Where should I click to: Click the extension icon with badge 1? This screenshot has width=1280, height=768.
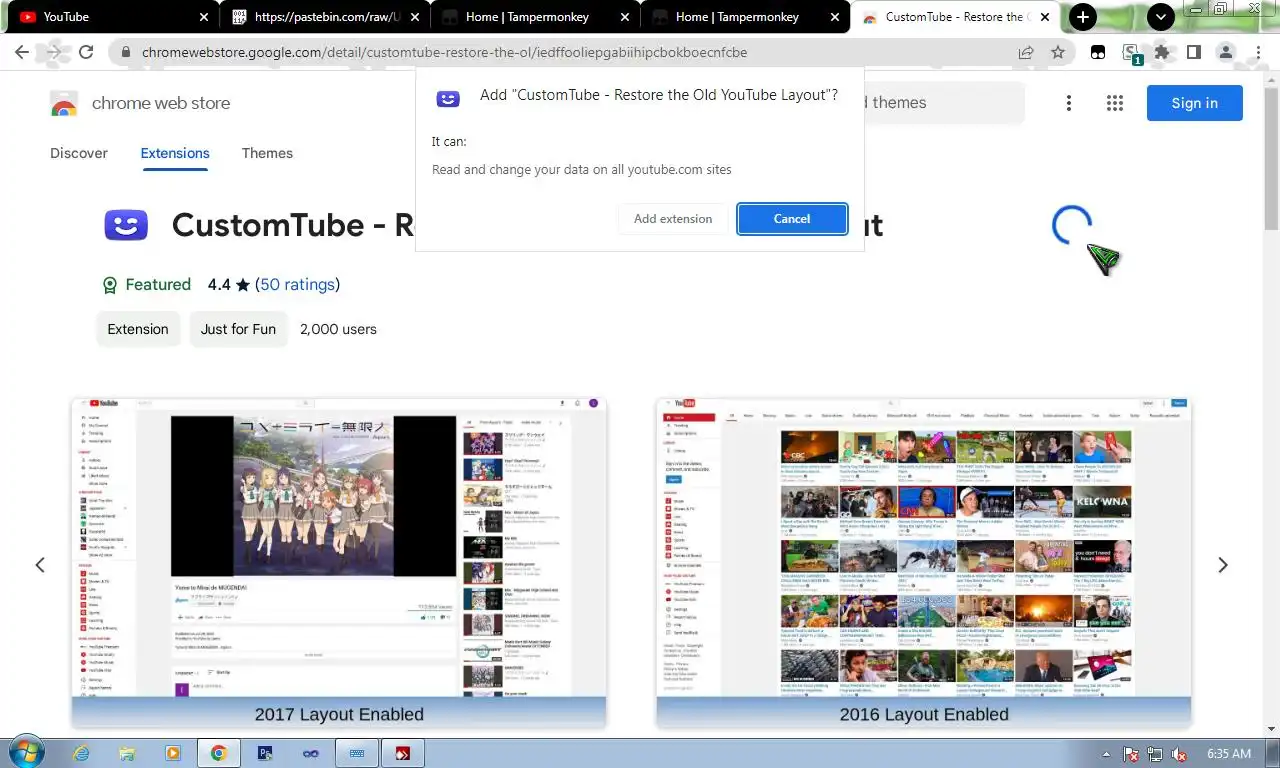click(1131, 53)
